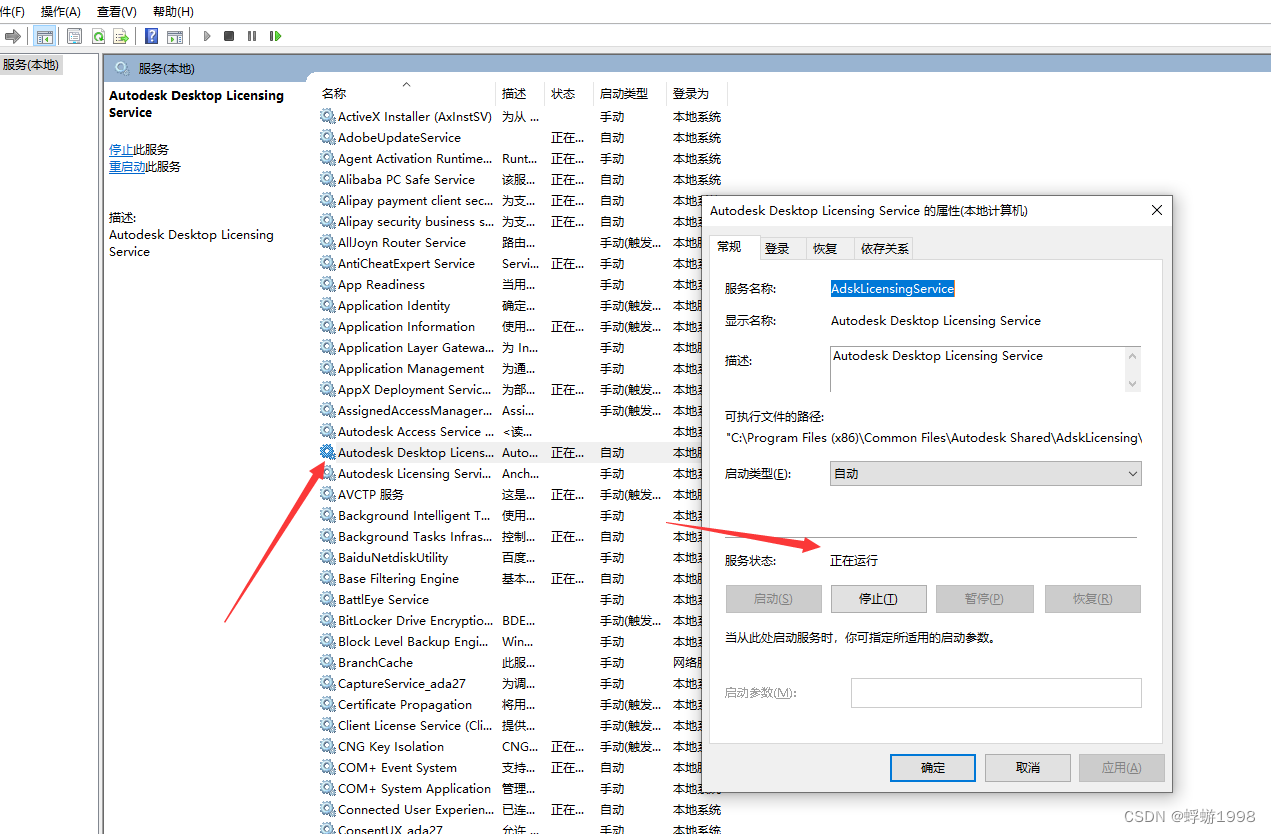Select 服务(本地) in the left tree
This screenshot has width=1271, height=834.
[x=31, y=65]
